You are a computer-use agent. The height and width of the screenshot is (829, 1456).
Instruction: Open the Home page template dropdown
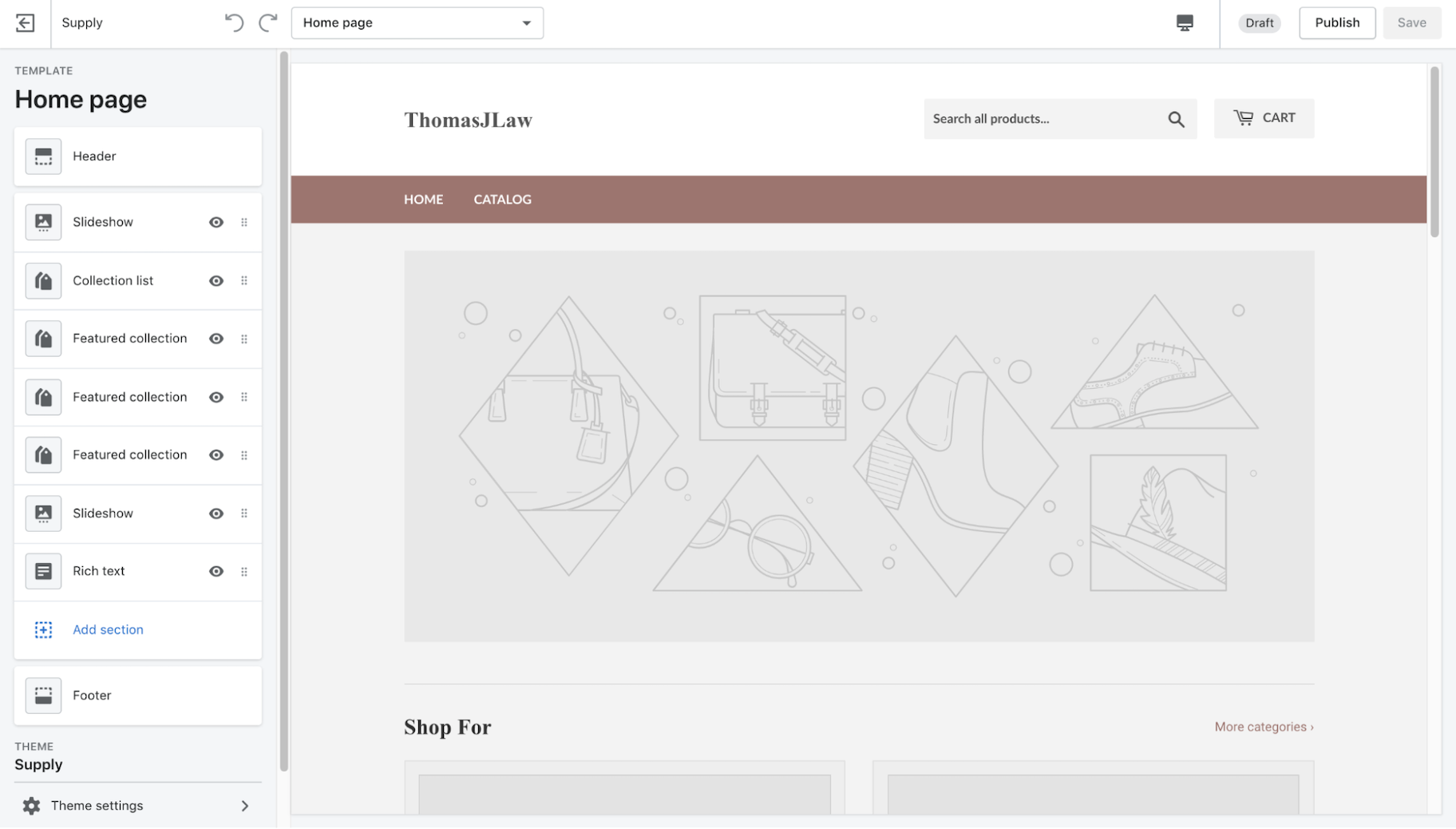point(417,22)
